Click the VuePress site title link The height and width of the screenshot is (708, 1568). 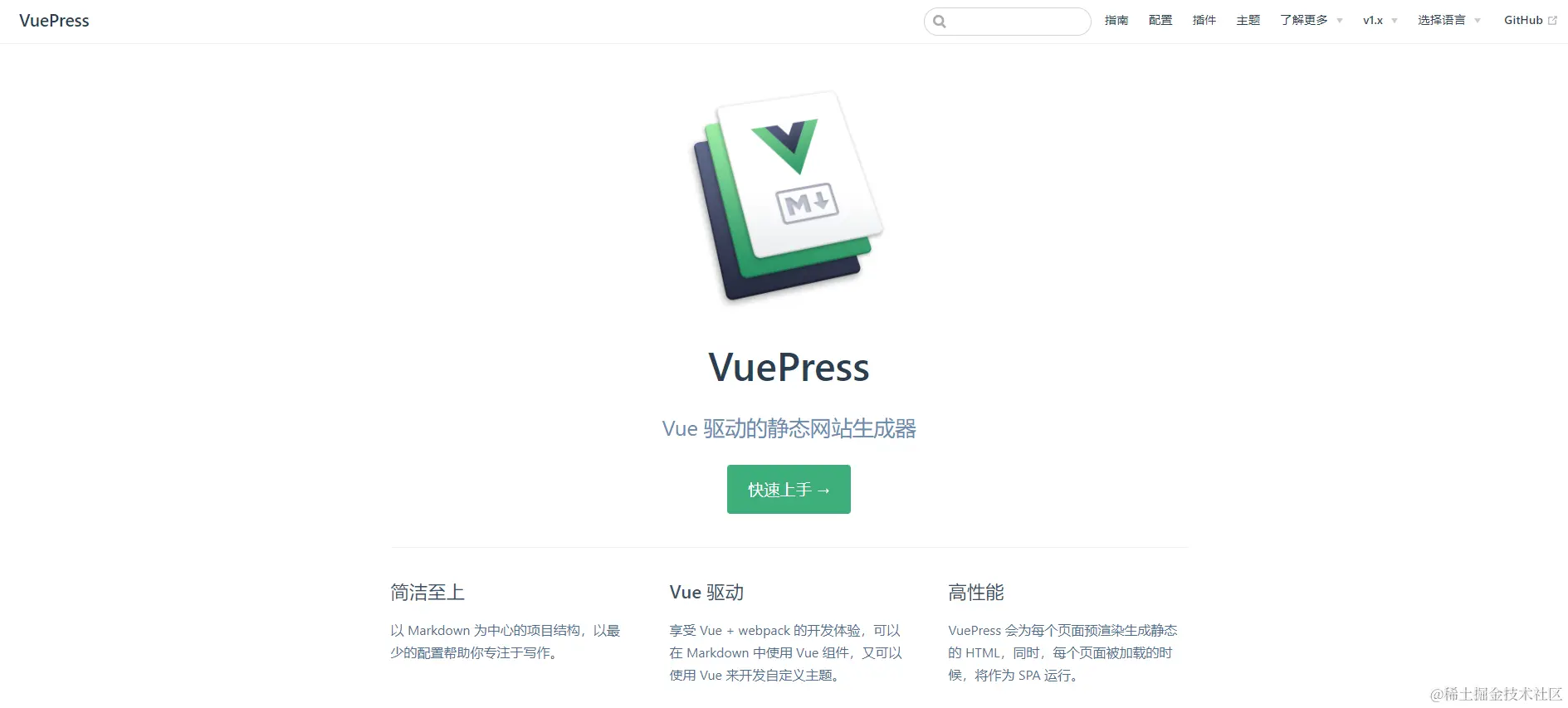(x=54, y=21)
